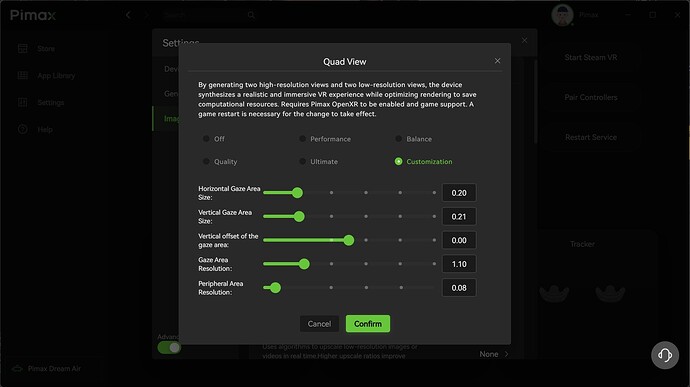Toggle the Advanced switch off
This screenshot has width=690, height=387.
click(x=169, y=347)
